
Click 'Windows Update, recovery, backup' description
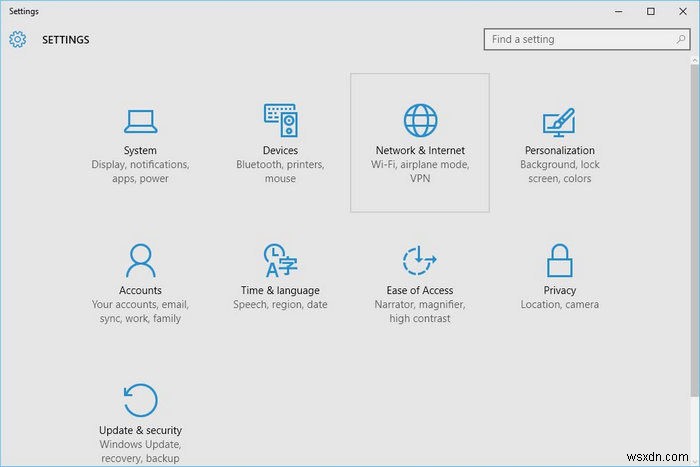140,451
